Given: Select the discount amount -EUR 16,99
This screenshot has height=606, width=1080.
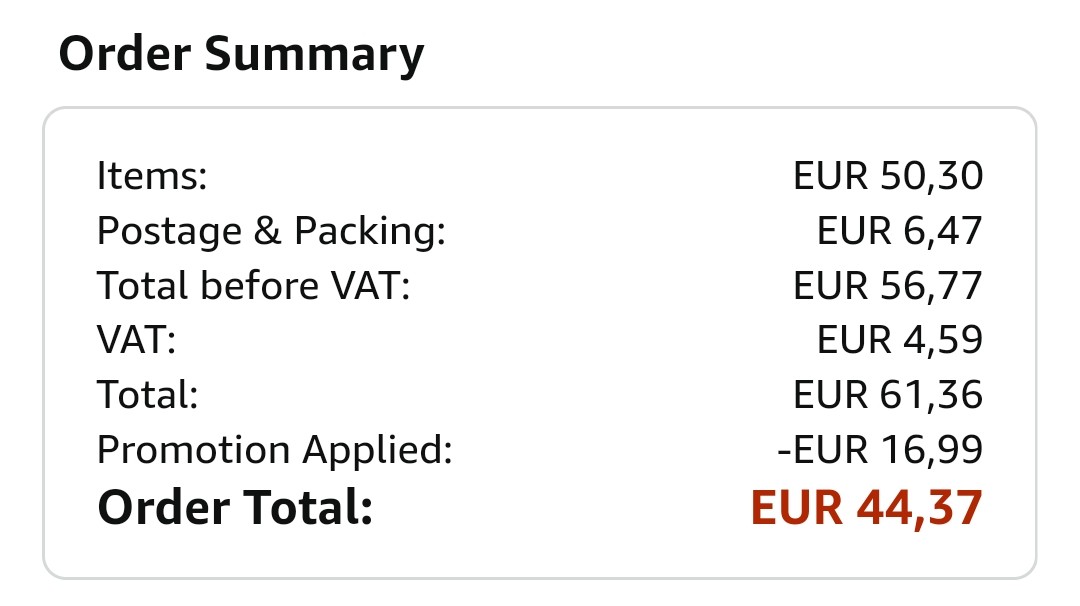Looking at the screenshot, I should click(880, 450).
